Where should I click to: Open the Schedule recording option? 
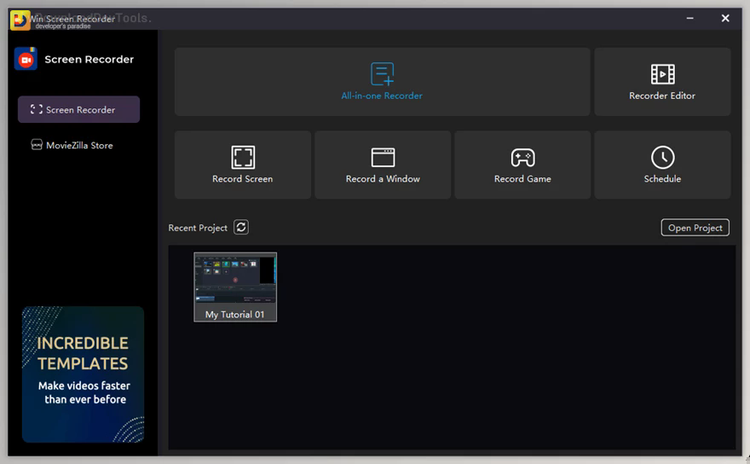pos(662,165)
